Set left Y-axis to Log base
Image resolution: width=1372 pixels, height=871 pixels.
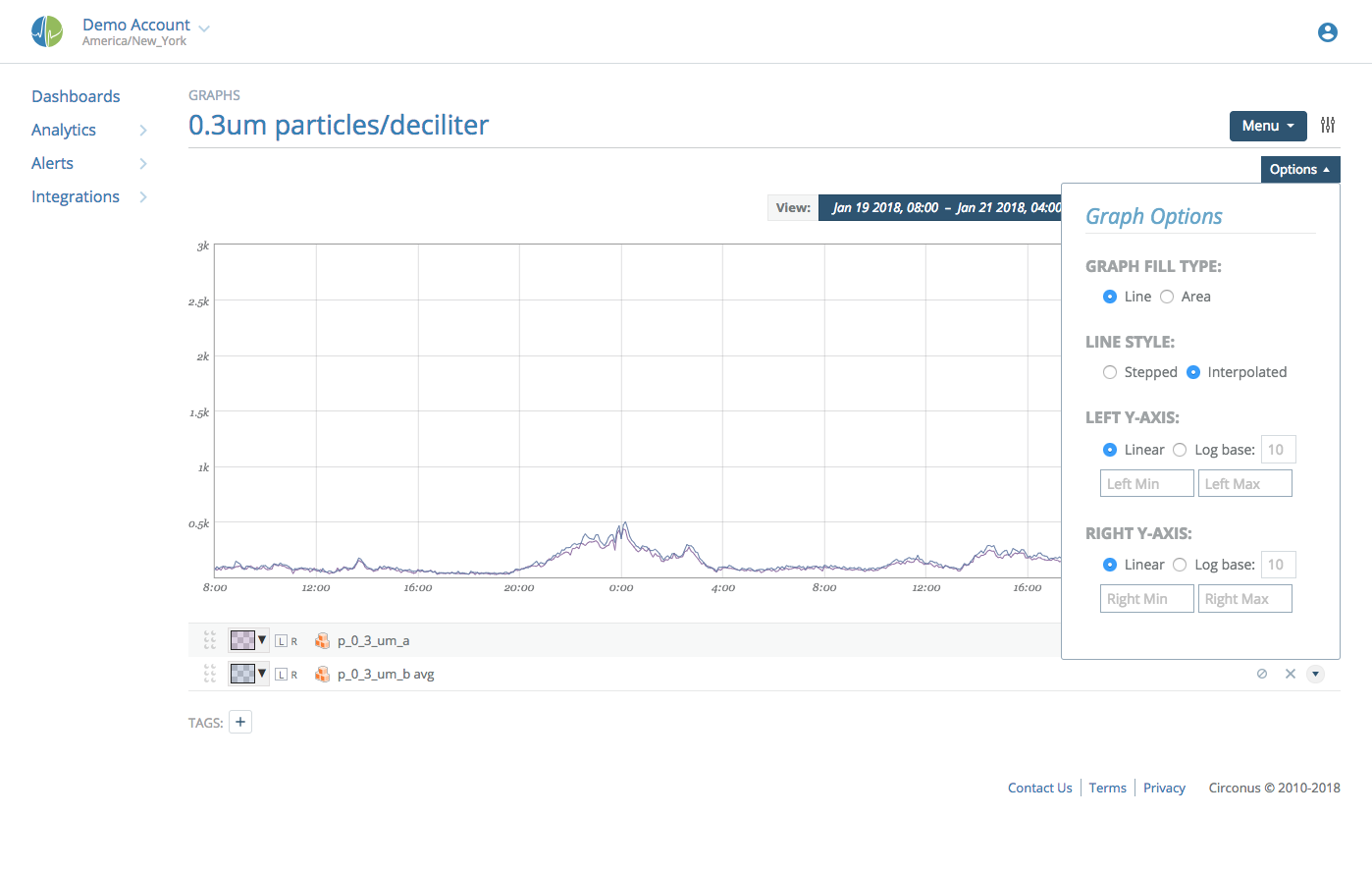1180,449
